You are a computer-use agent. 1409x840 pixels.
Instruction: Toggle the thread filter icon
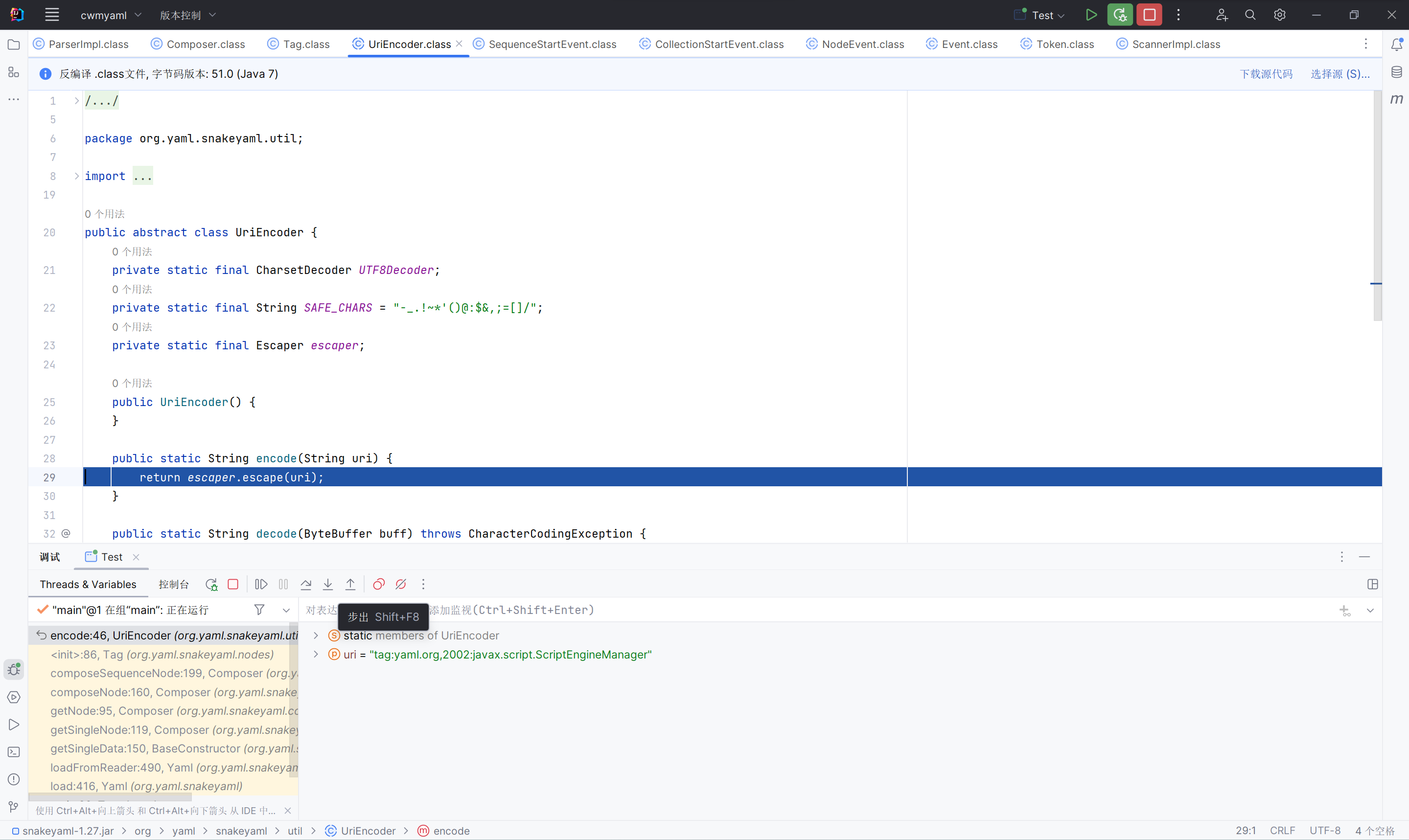[x=259, y=610]
